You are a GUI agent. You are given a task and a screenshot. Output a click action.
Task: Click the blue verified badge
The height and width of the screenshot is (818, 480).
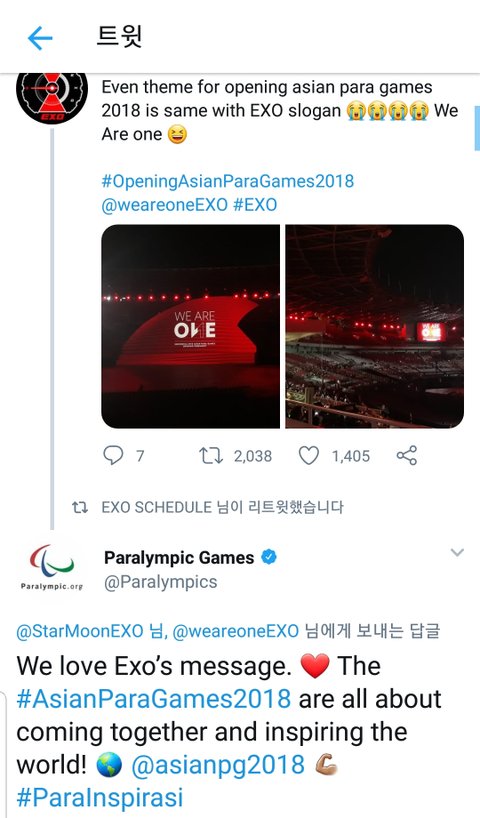(269, 557)
